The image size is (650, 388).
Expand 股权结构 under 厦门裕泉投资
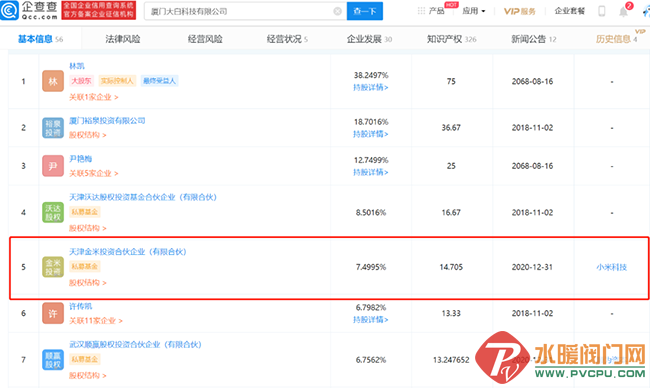click(87, 135)
